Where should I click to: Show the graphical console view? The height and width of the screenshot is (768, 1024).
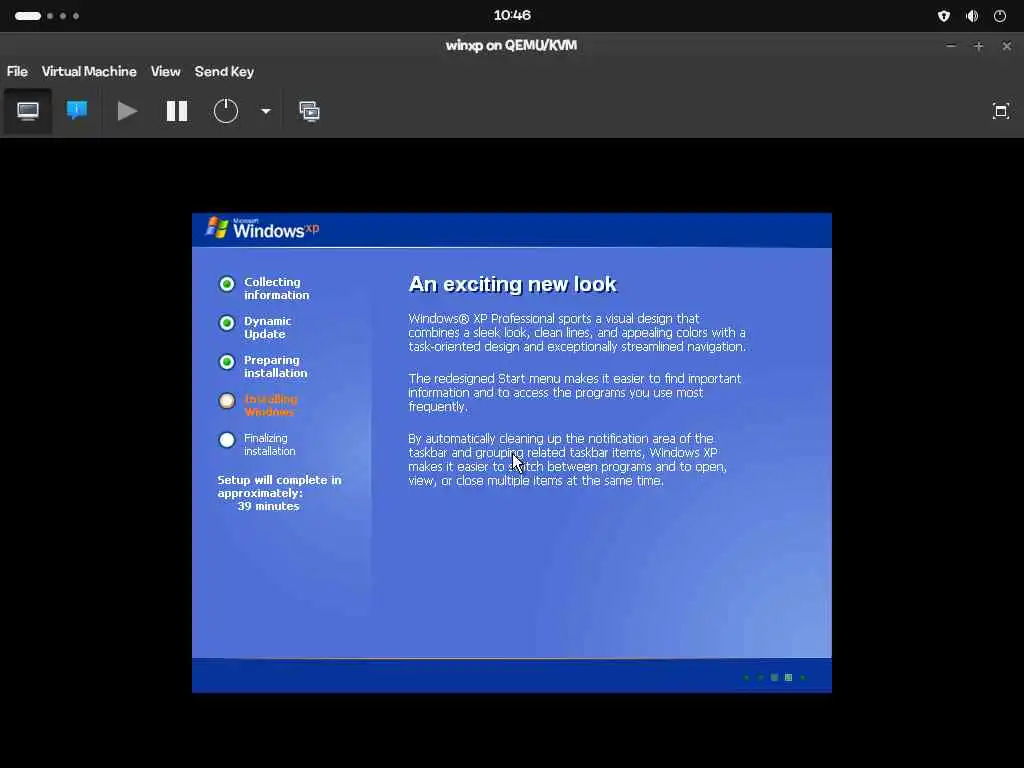tap(27, 111)
